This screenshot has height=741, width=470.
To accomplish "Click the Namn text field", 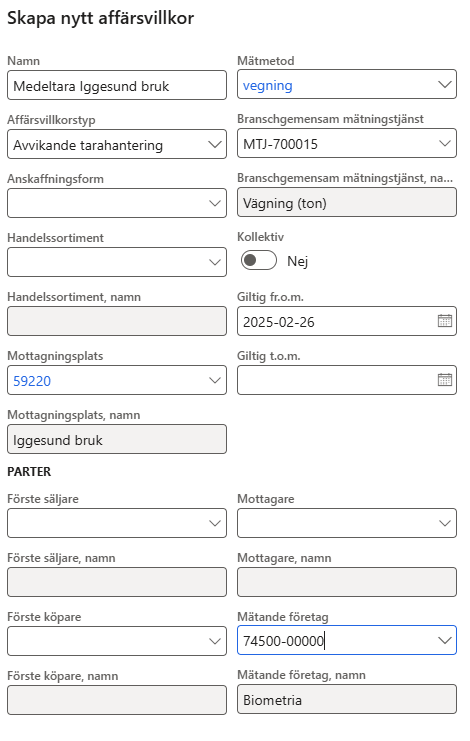I will (x=117, y=86).
